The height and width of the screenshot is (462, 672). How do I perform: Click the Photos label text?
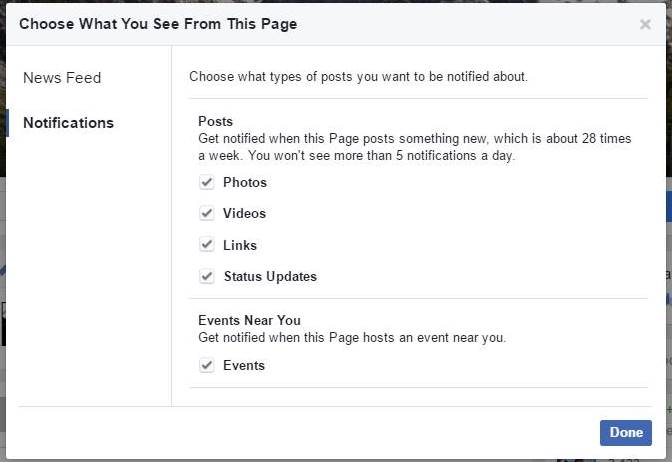coord(245,182)
